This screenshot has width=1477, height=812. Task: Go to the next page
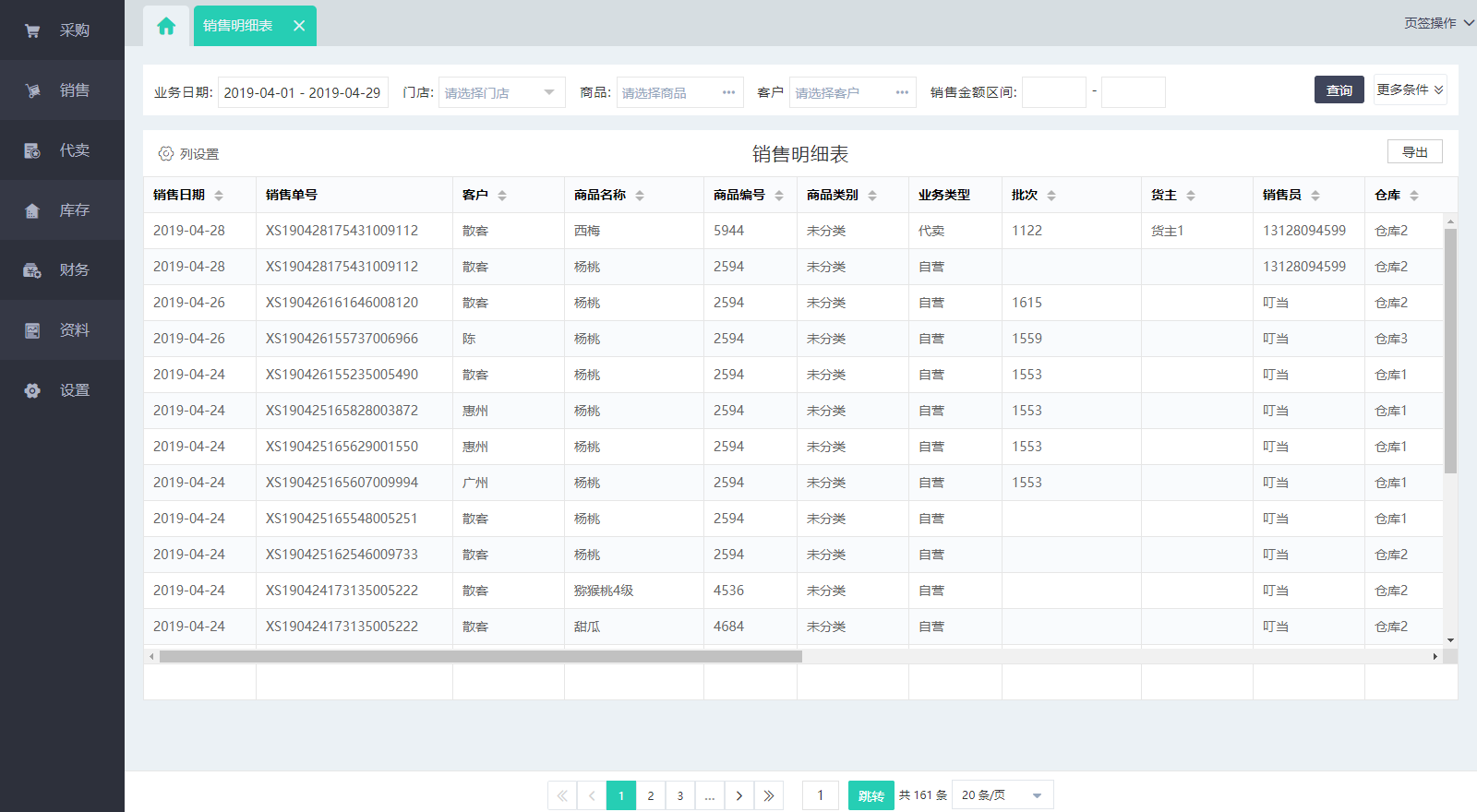point(739,795)
